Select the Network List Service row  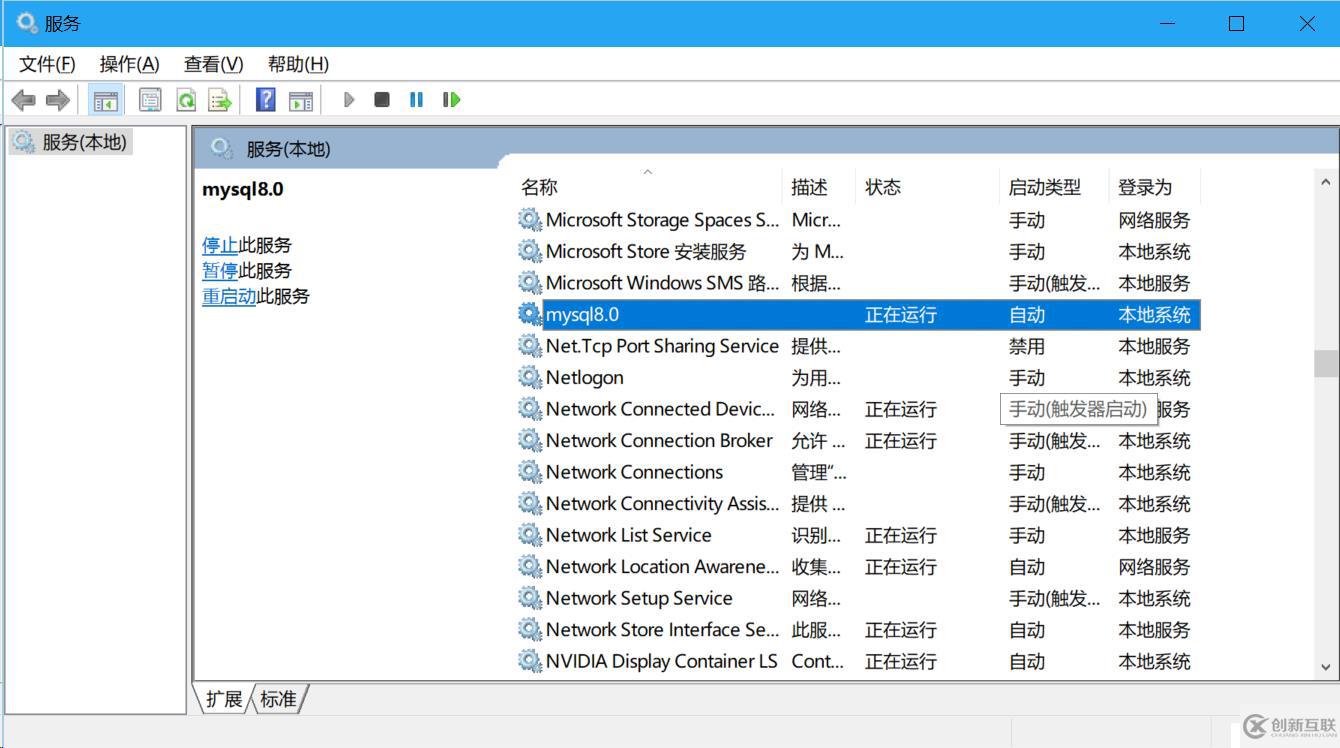coord(858,535)
